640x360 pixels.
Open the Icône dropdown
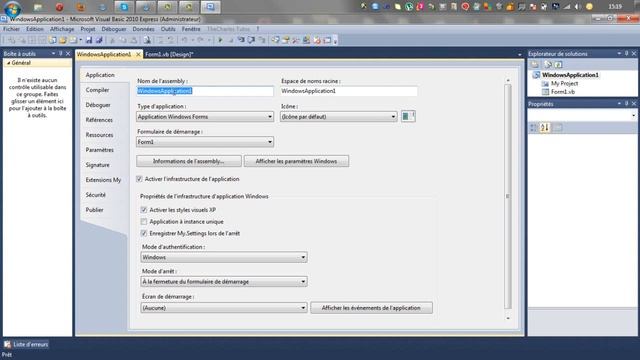338,117
